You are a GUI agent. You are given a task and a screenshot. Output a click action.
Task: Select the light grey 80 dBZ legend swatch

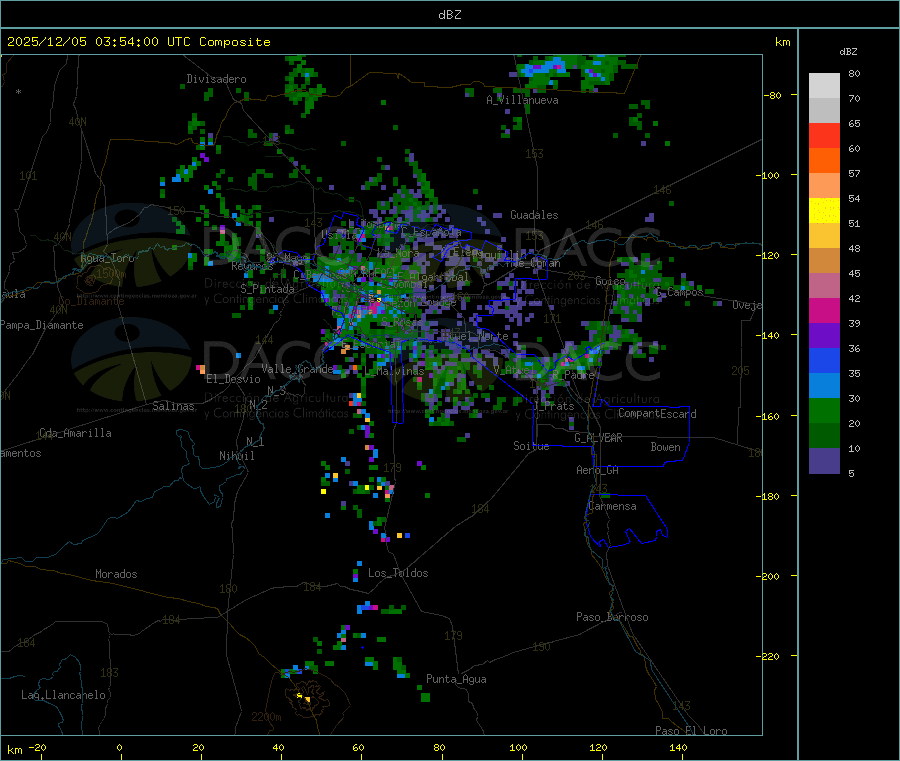pos(824,86)
